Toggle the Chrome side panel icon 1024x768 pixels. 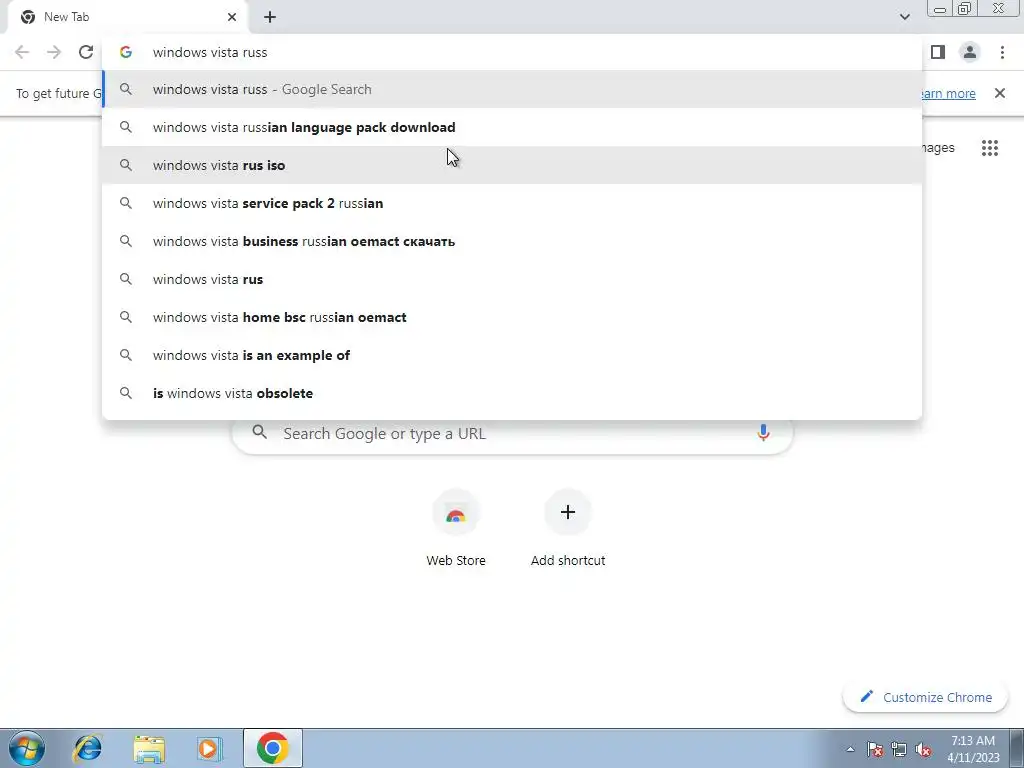[x=938, y=52]
